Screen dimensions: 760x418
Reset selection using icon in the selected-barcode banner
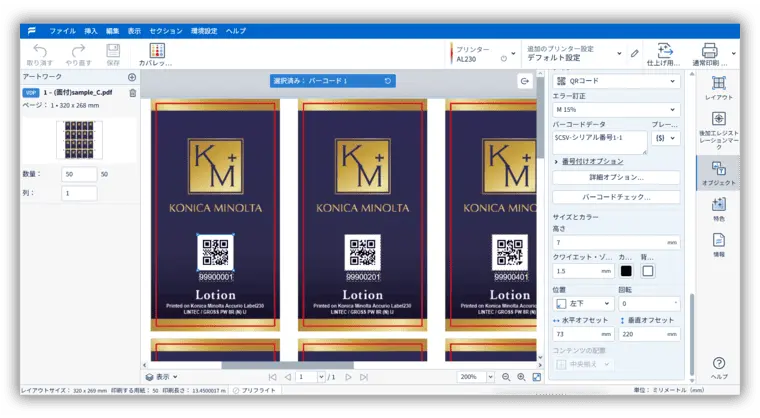tap(388, 81)
